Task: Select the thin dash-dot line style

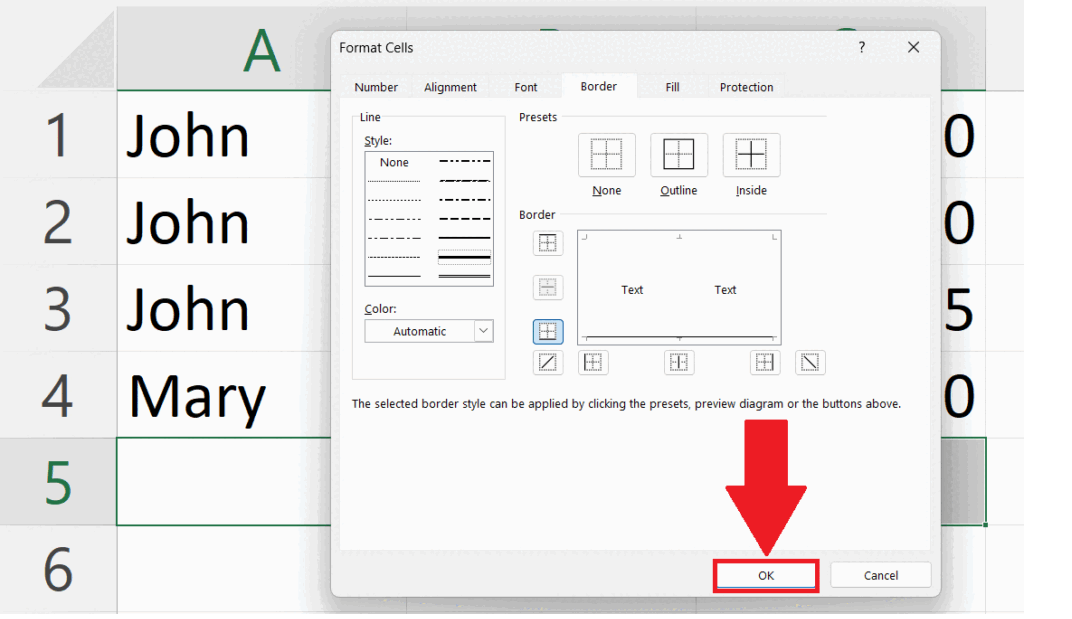Action: click(x=394, y=238)
